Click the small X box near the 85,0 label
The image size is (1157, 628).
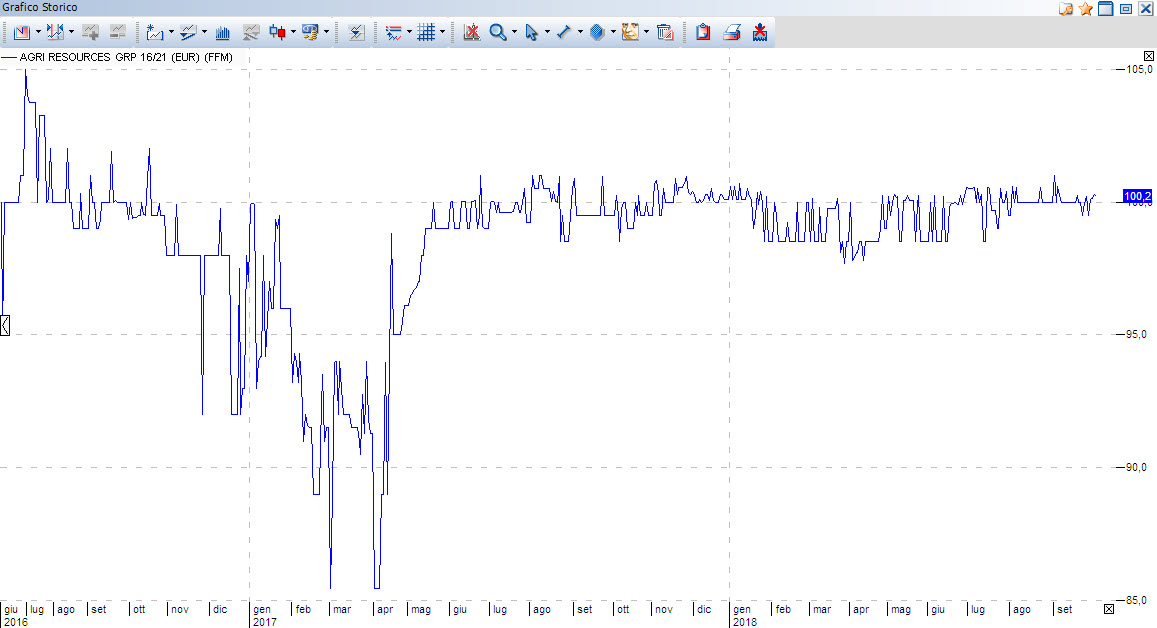click(1109, 609)
